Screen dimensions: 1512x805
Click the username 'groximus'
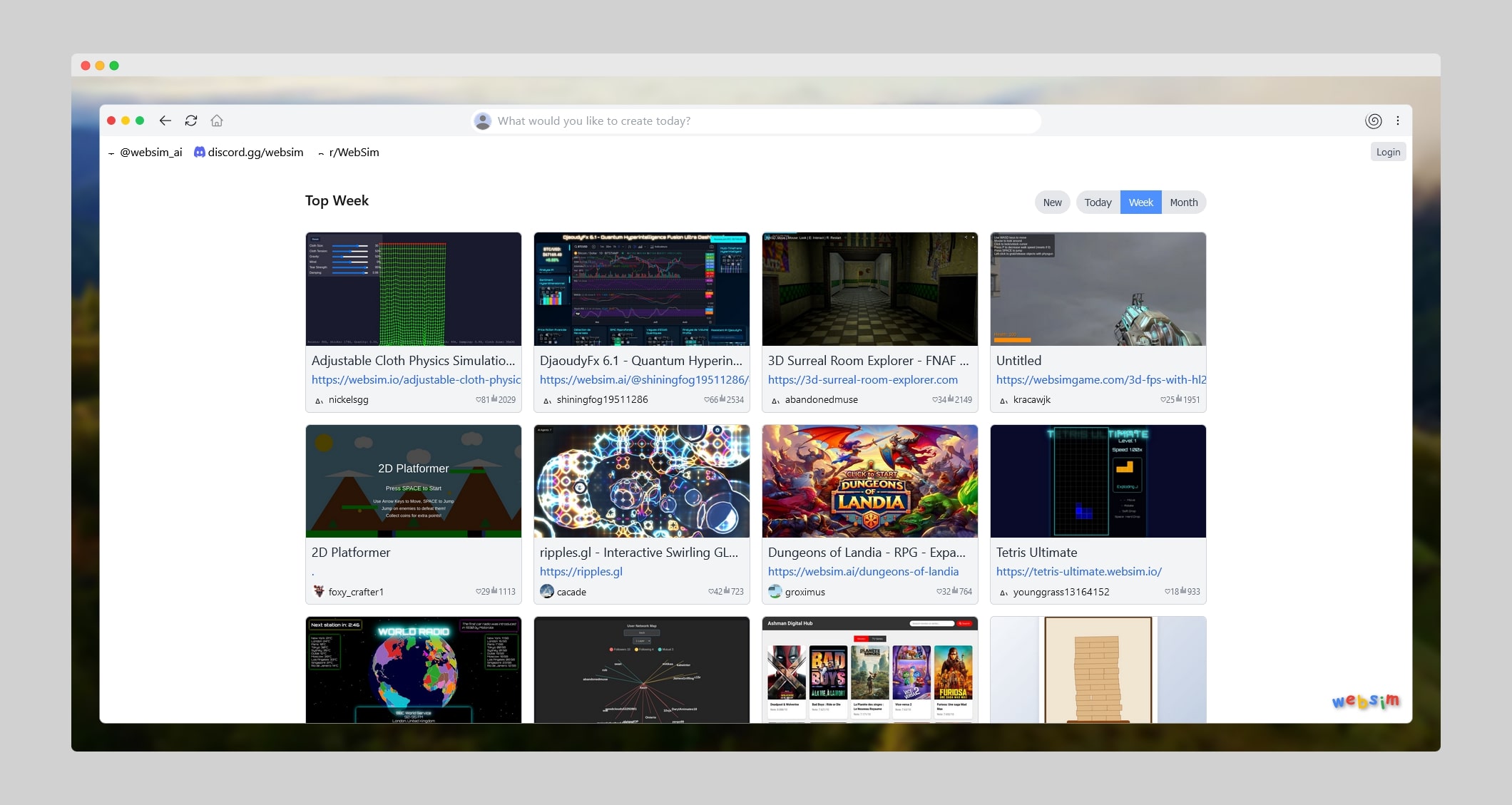pyautogui.click(x=805, y=592)
